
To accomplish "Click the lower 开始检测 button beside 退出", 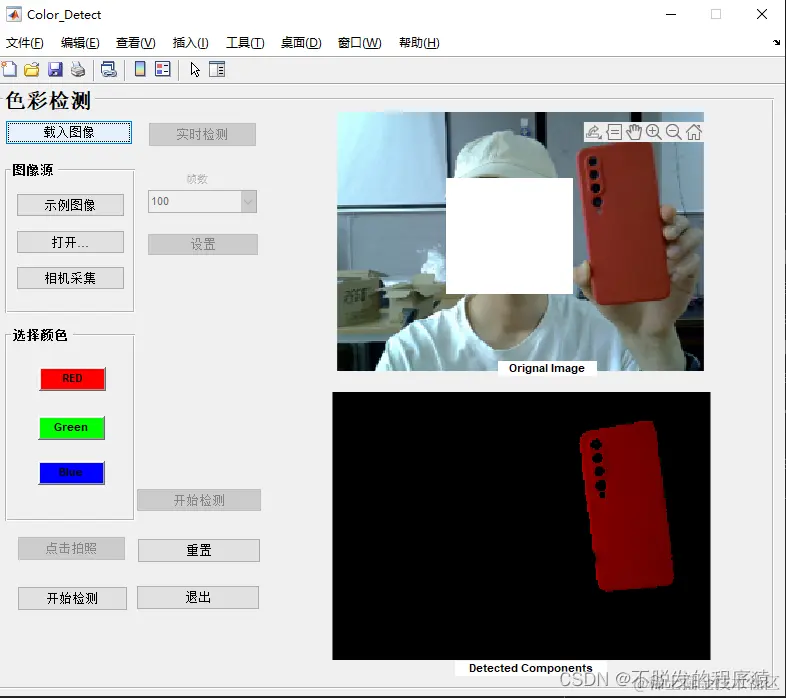I will click(x=72, y=598).
